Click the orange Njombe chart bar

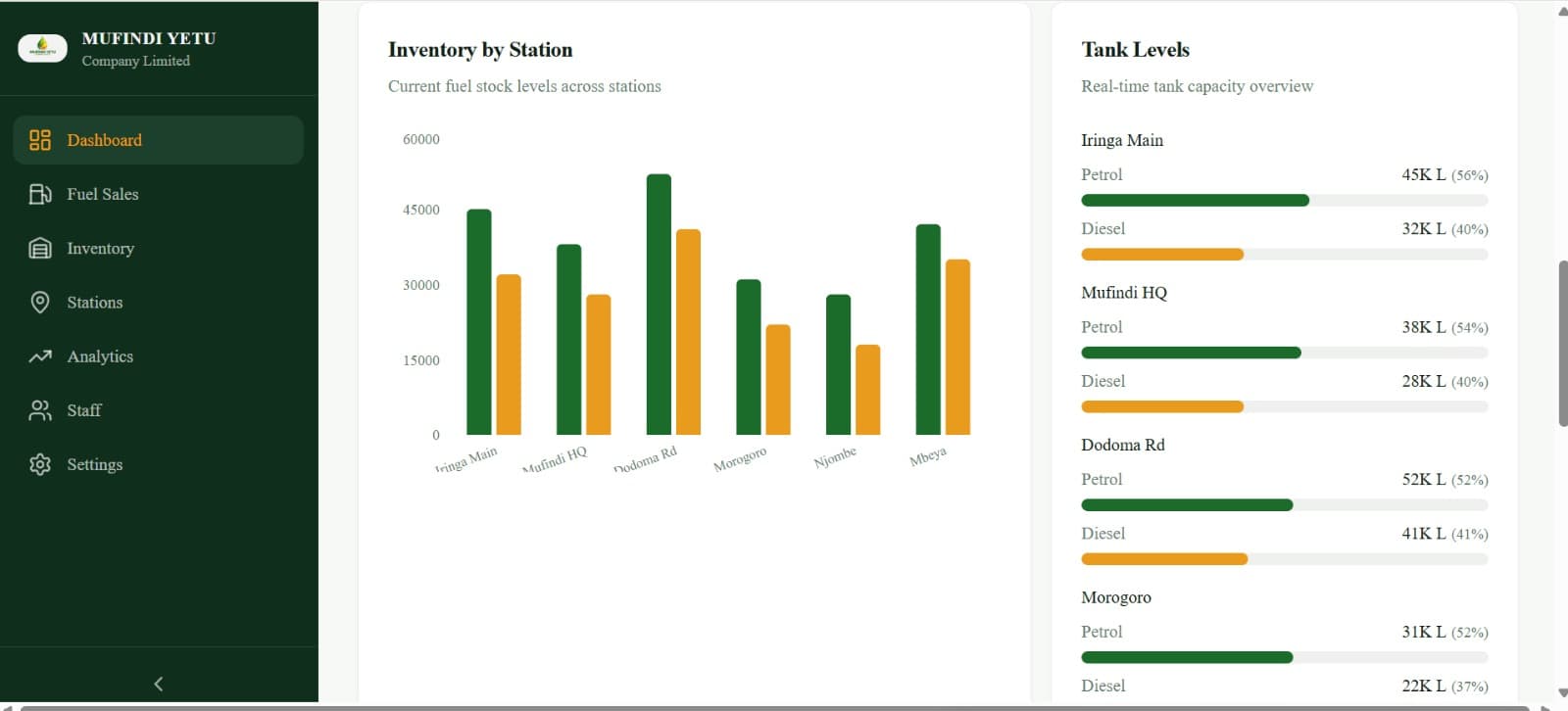[867, 389]
